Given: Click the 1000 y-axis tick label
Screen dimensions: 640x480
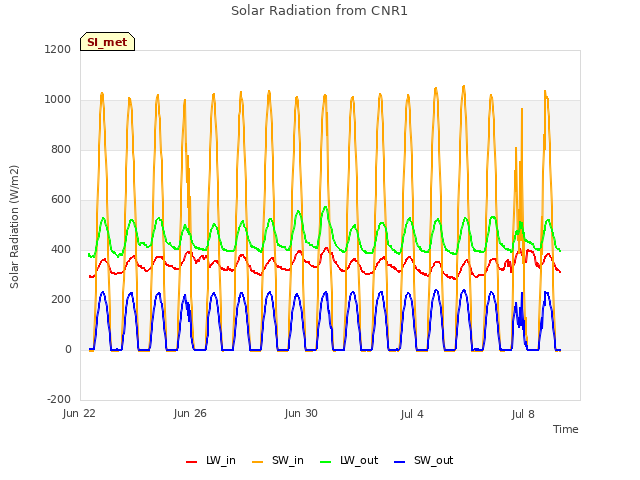Looking at the screenshot, I should [x=58, y=100].
